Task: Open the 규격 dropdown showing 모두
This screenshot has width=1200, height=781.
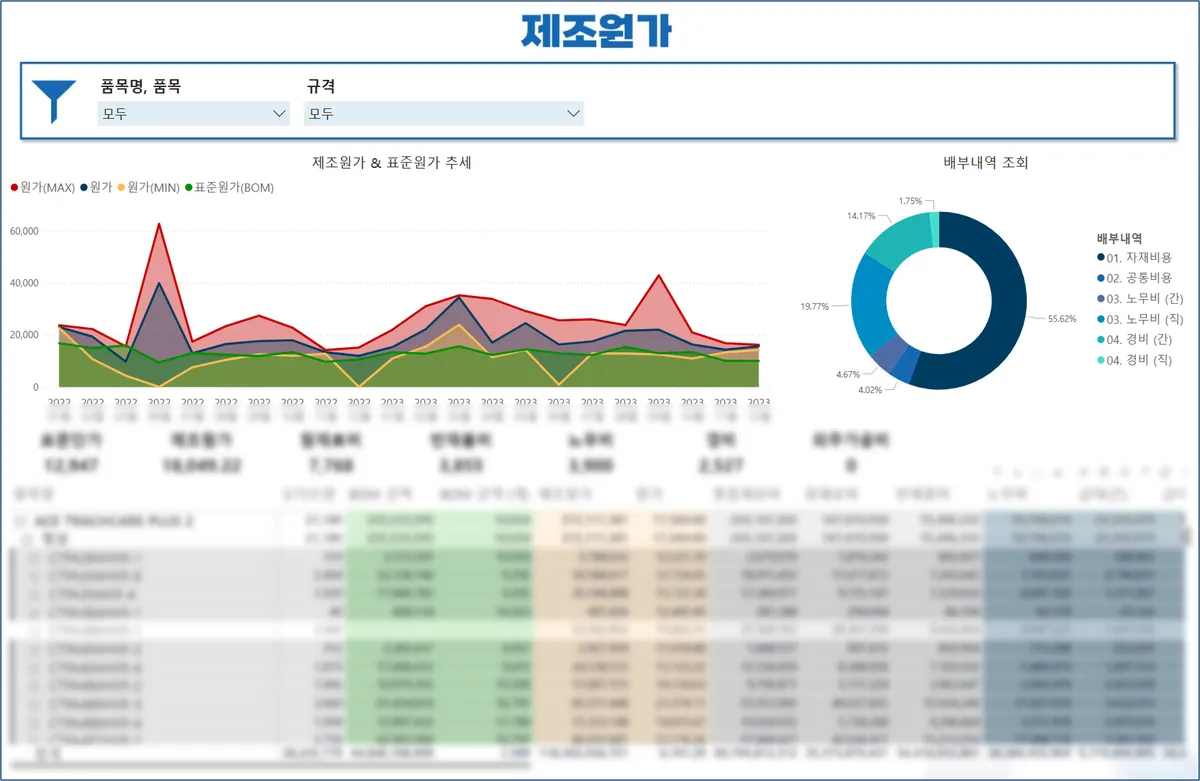Action: click(444, 114)
